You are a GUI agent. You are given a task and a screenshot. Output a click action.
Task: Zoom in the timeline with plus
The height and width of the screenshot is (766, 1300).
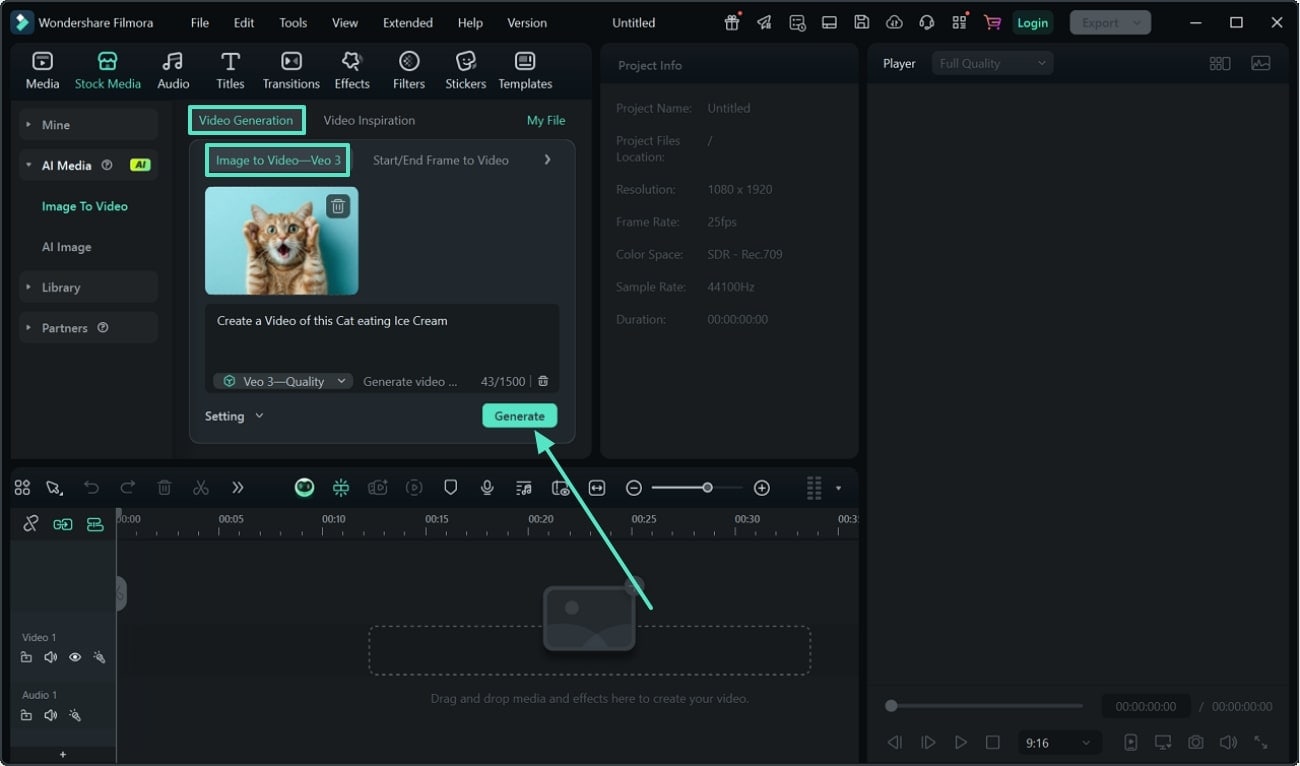pos(762,488)
